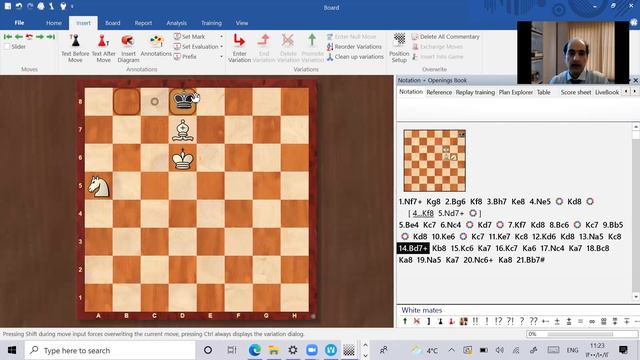This screenshot has height=360, width=640.
Task: Expand Set Mark dropdown
Action: tap(222, 37)
